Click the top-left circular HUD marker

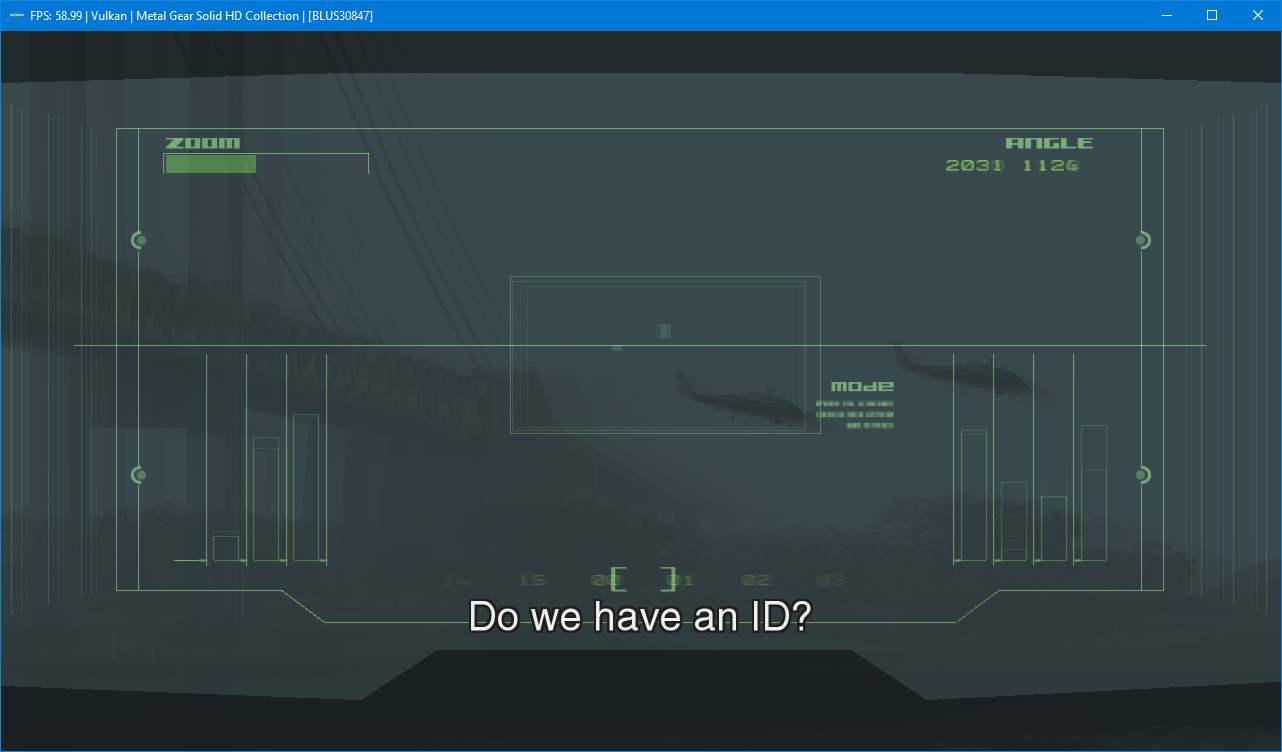[139, 240]
